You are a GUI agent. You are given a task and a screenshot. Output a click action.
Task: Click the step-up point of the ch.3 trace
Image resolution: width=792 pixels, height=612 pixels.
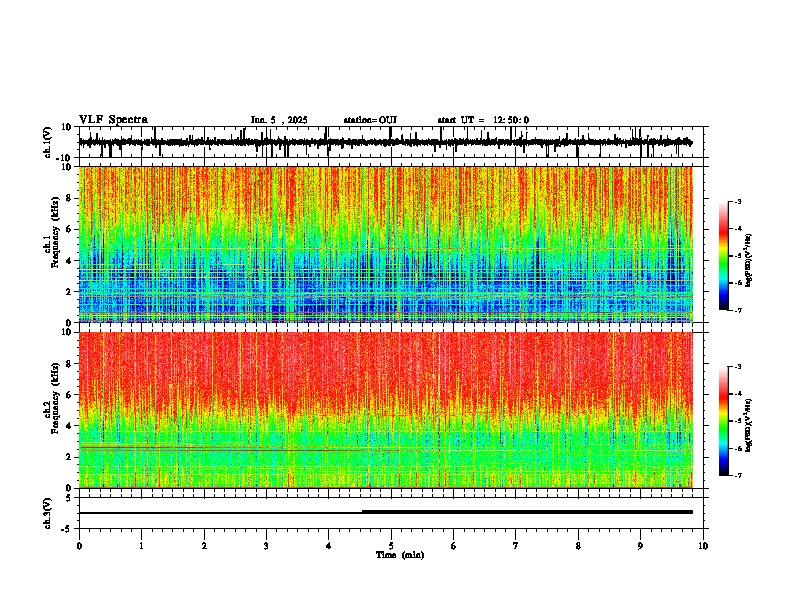362,512
